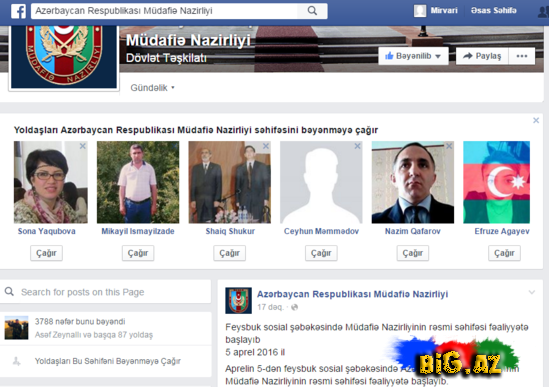Click magnifier icon in page post search
The height and width of the screenshot is (387, 549).
click(x=9, y=291)
